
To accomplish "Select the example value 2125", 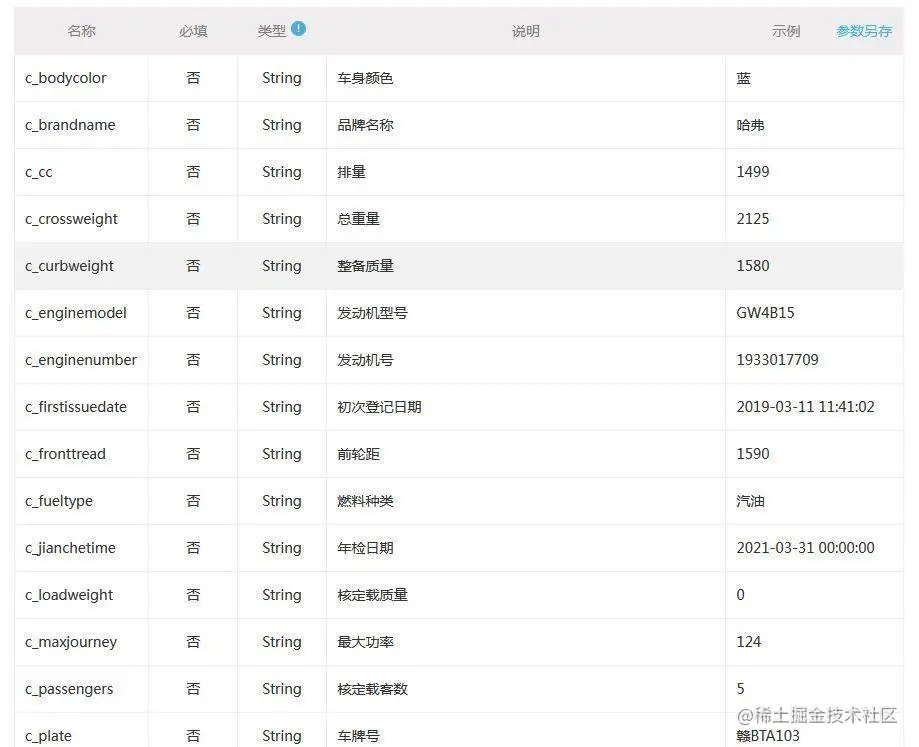I will point(753,219).
